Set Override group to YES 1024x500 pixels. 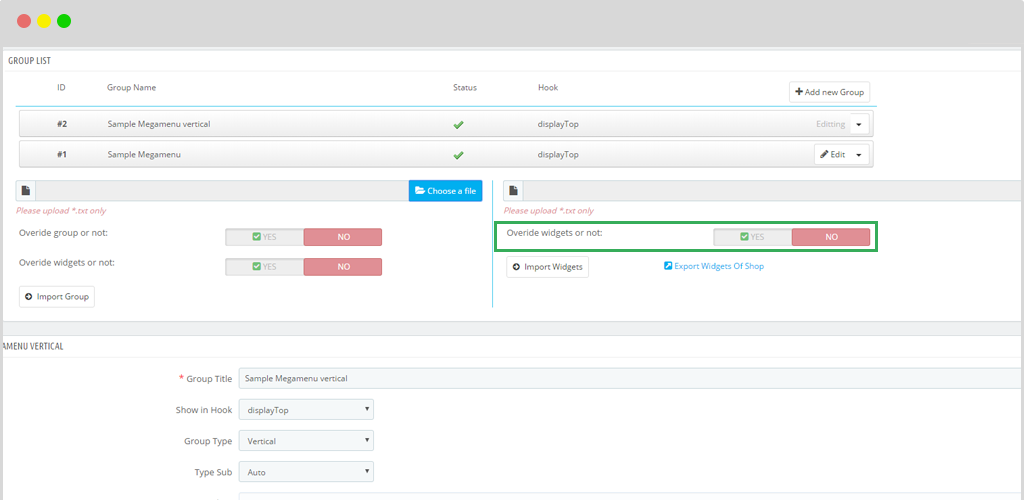pyautogui.click(x=265, y=237)
